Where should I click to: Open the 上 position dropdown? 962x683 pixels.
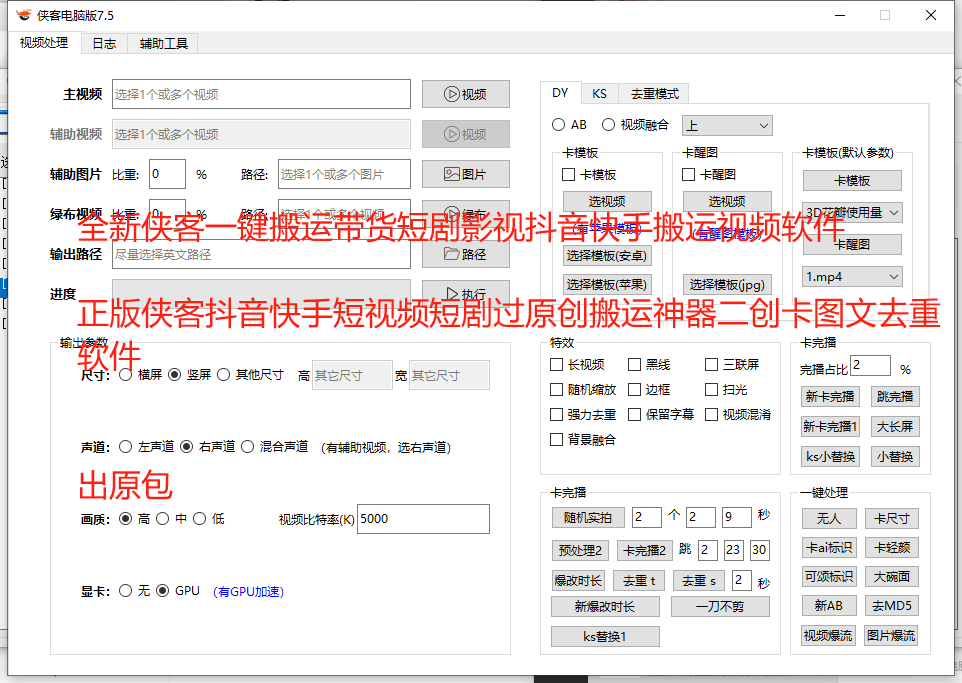tap(727, 126)
